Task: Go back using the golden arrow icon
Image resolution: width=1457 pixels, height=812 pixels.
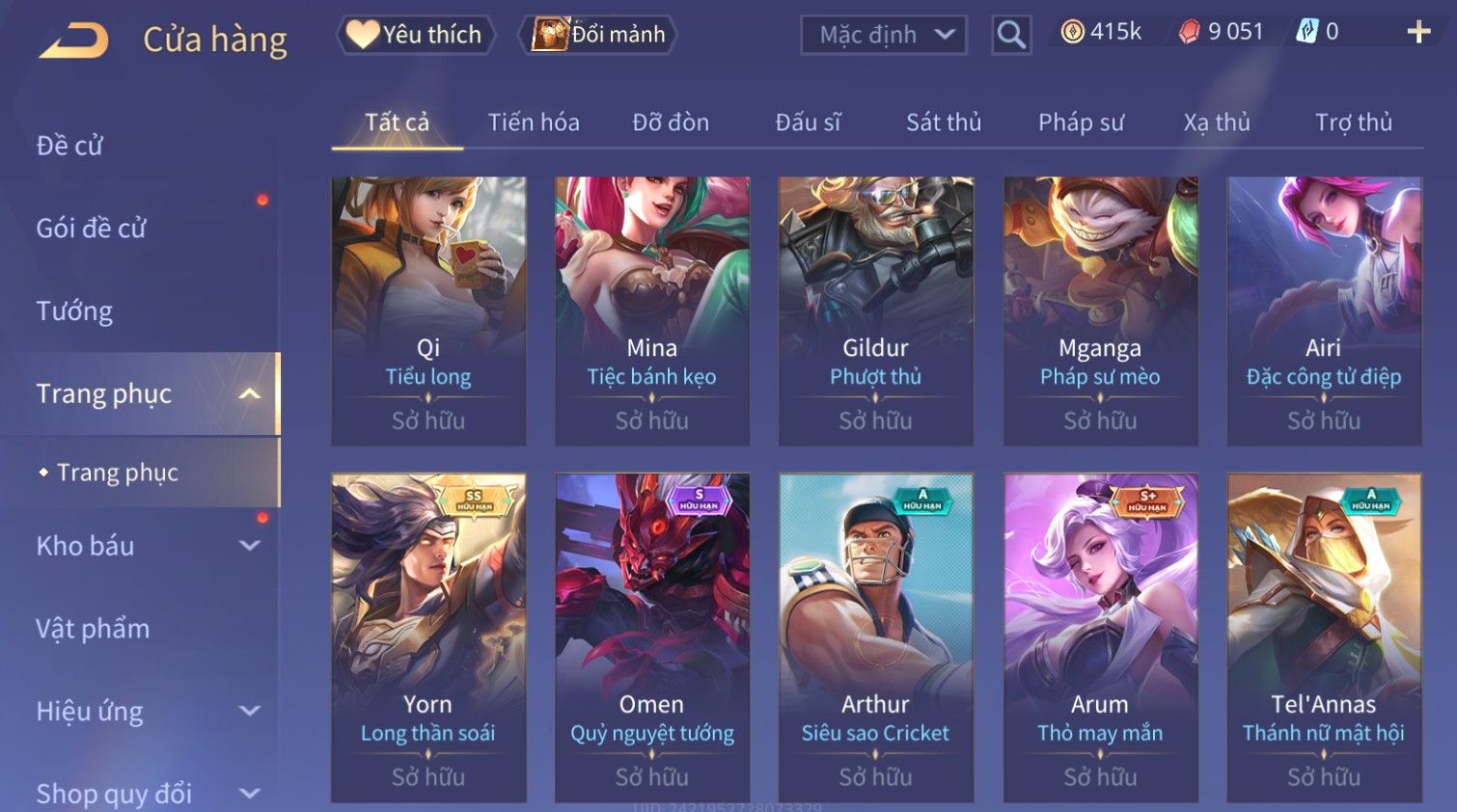Action: tap(74, 41)
